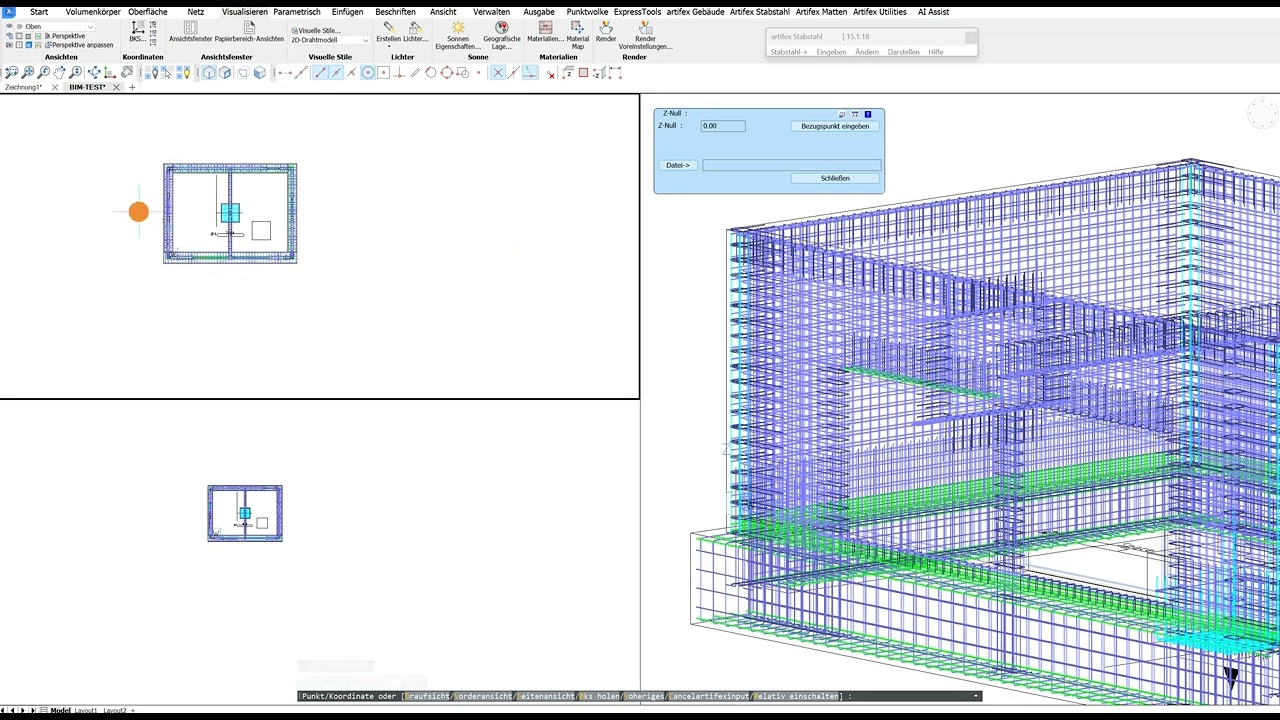Click the Z-Null value input field
This screenshot has width=1280, height=720.
coord(723,126)
